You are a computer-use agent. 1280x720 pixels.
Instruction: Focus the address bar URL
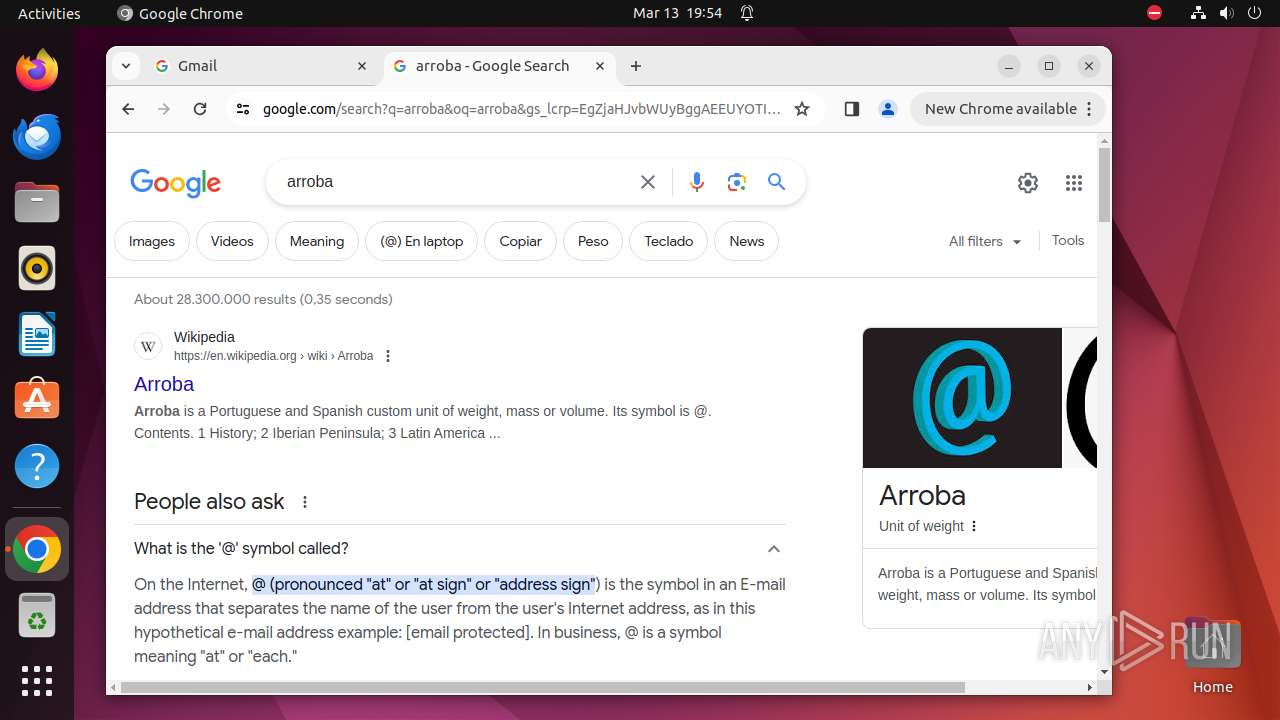pos(521,109)
